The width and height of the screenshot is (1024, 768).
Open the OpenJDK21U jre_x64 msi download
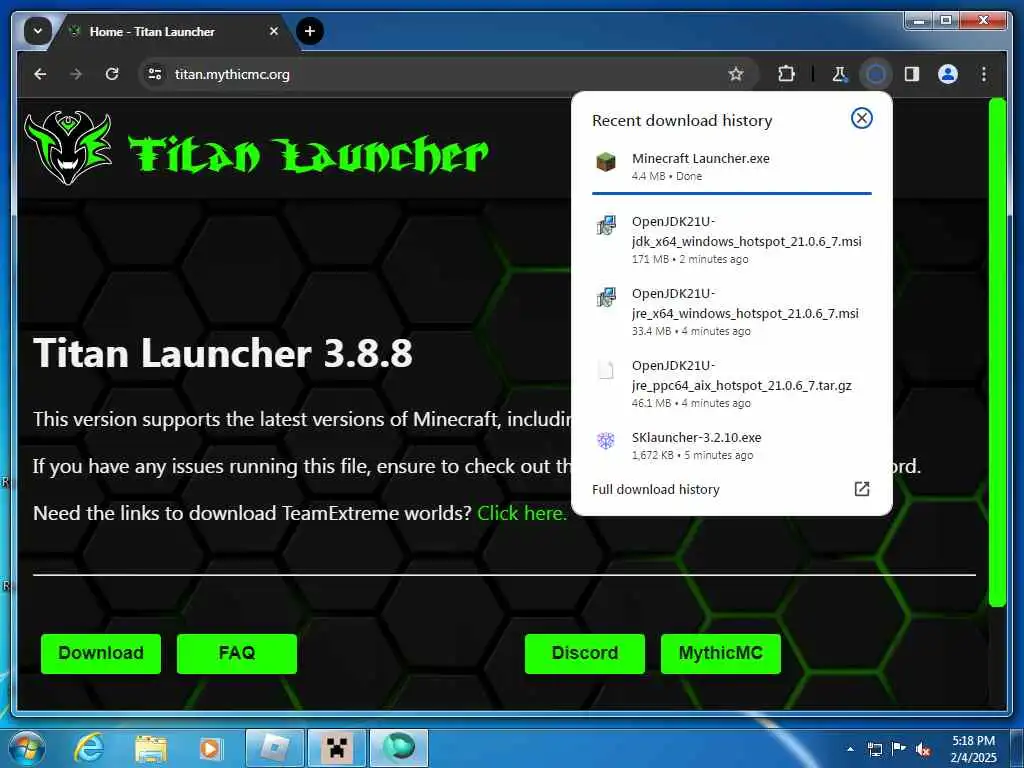(x=731, y=312)
